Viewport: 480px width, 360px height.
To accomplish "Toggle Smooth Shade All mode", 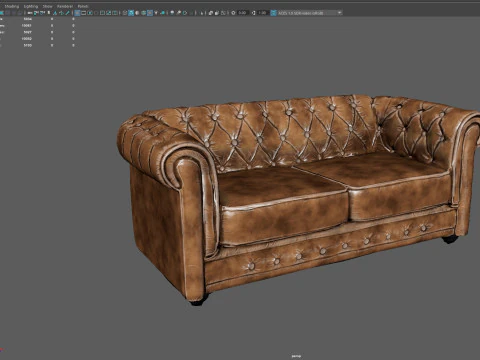I will point(131,13).
